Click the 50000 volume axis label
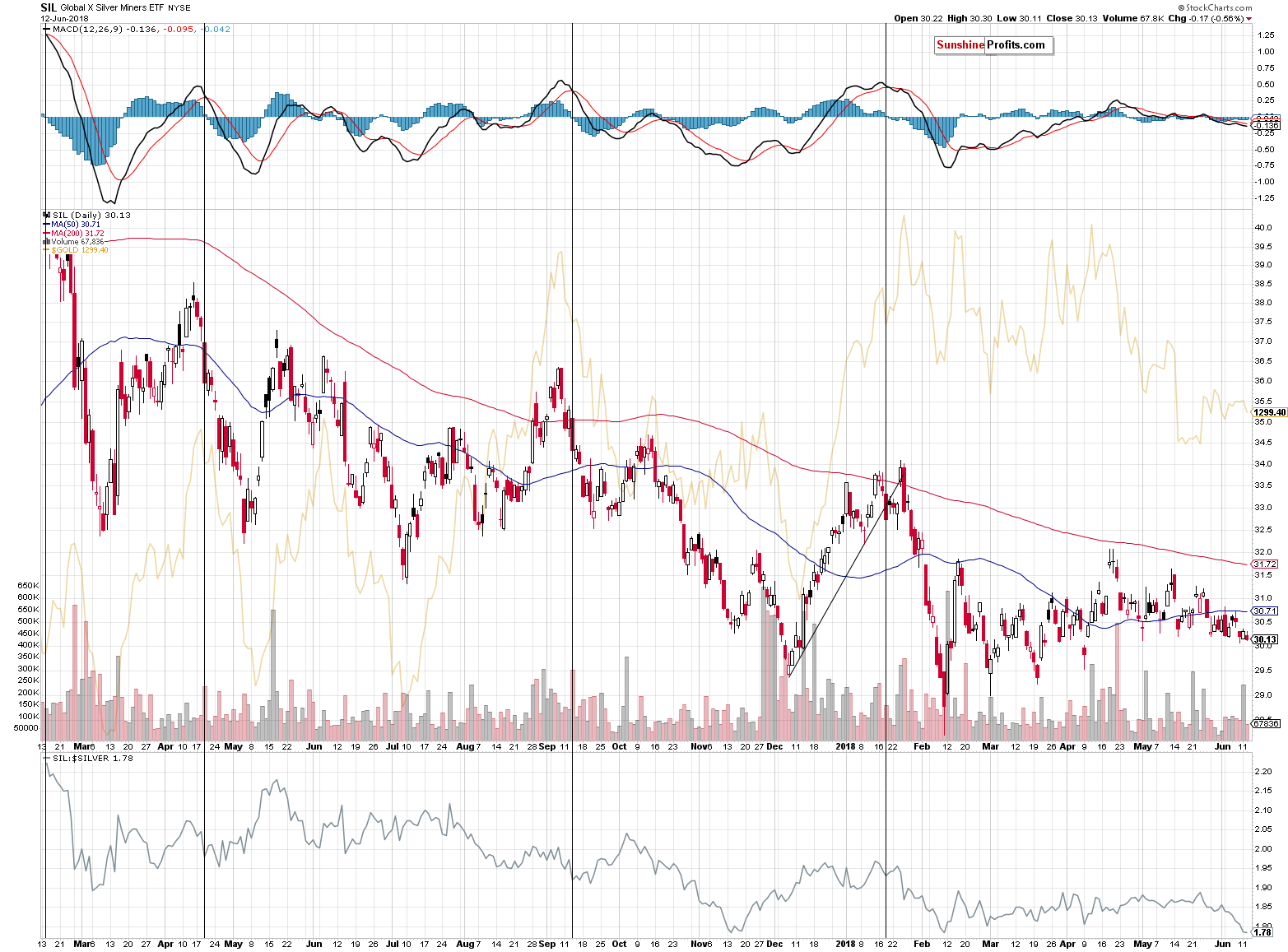The image size is (1288, 952). coord(26,727)
